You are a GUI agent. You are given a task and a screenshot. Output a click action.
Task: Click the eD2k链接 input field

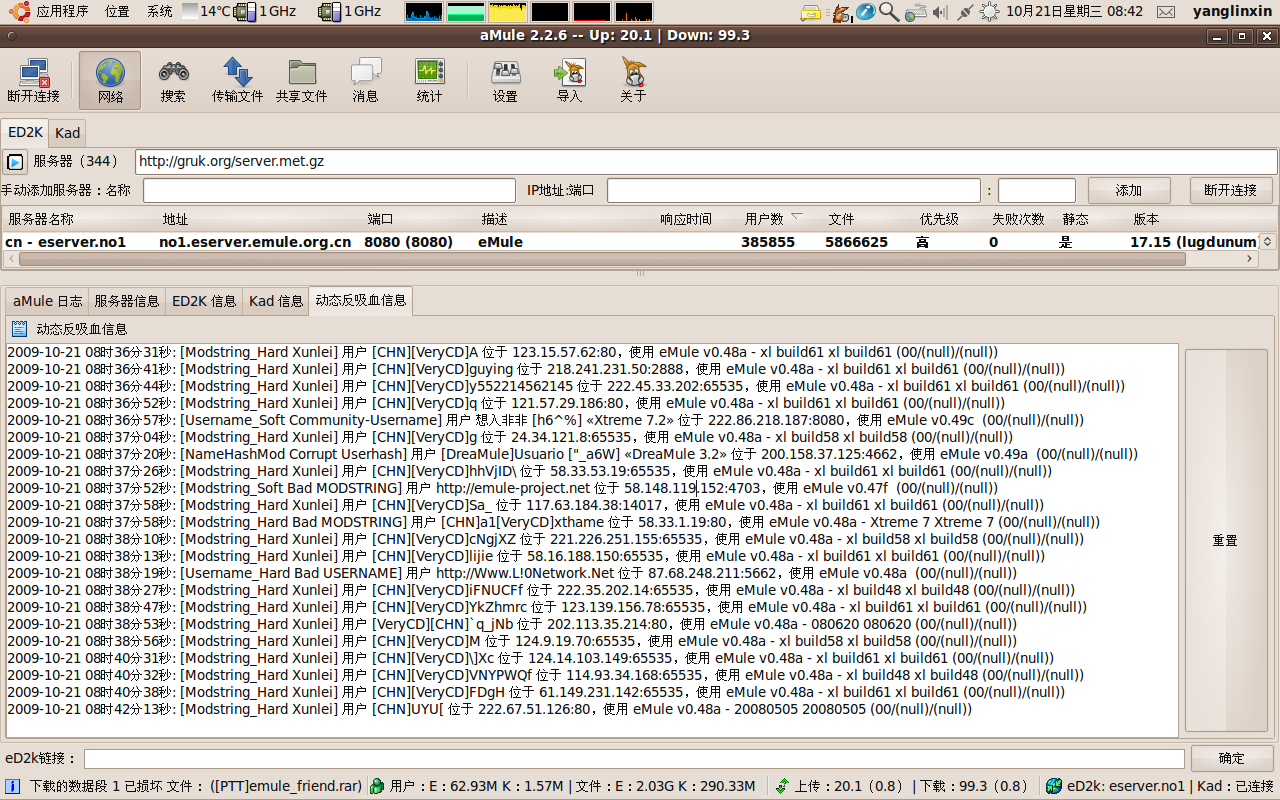point(634,759)
